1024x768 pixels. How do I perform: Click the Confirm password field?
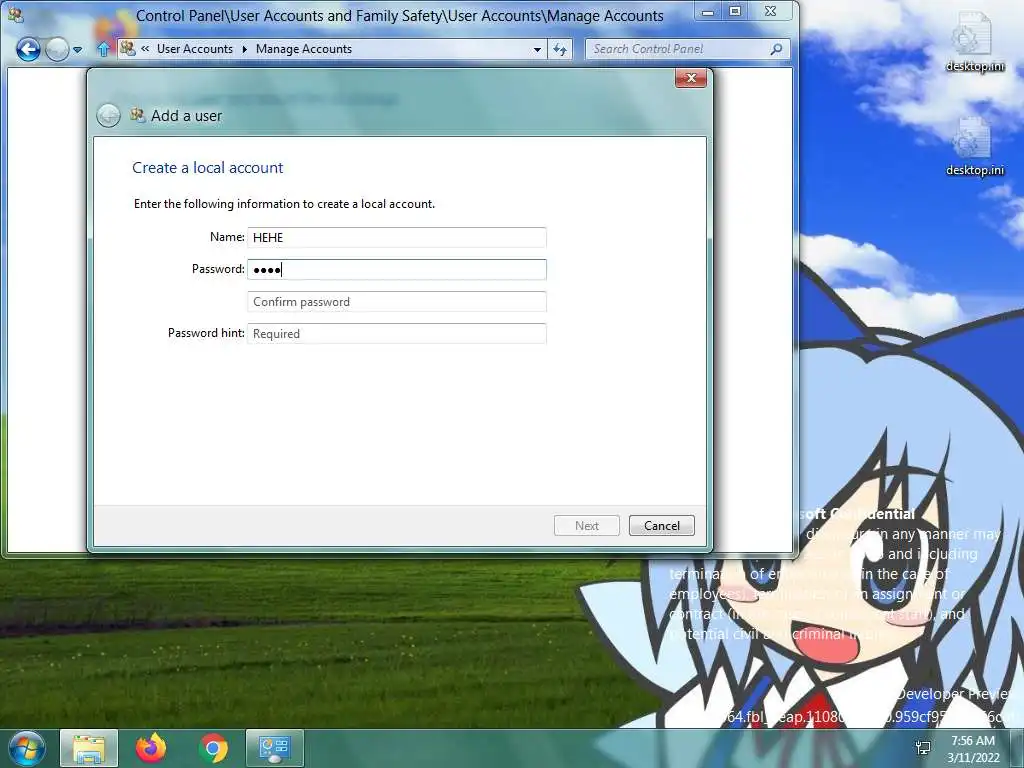point(396,302)
